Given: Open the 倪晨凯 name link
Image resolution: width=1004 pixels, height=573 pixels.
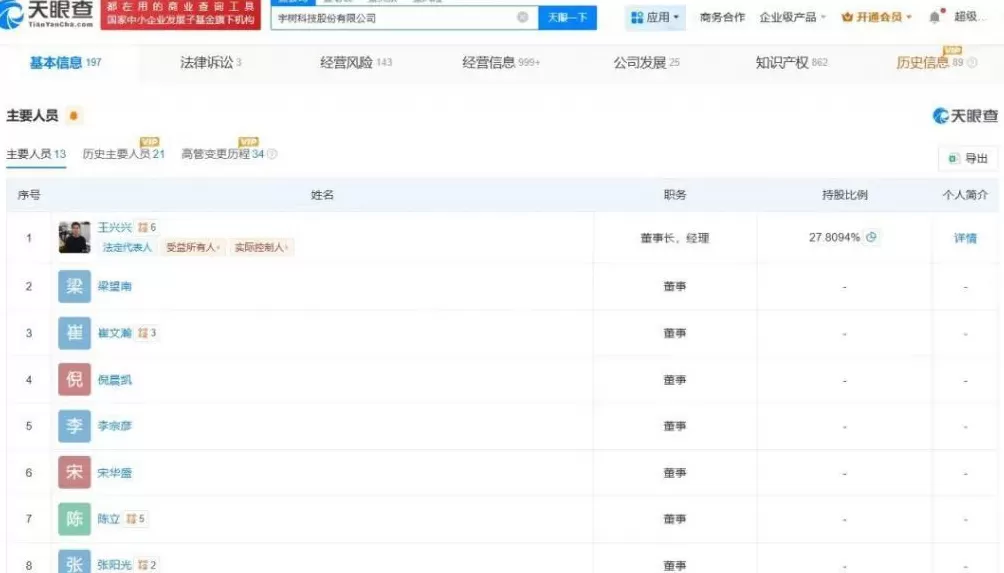Looking at the screenshot, I should click(x=115, y=380).
